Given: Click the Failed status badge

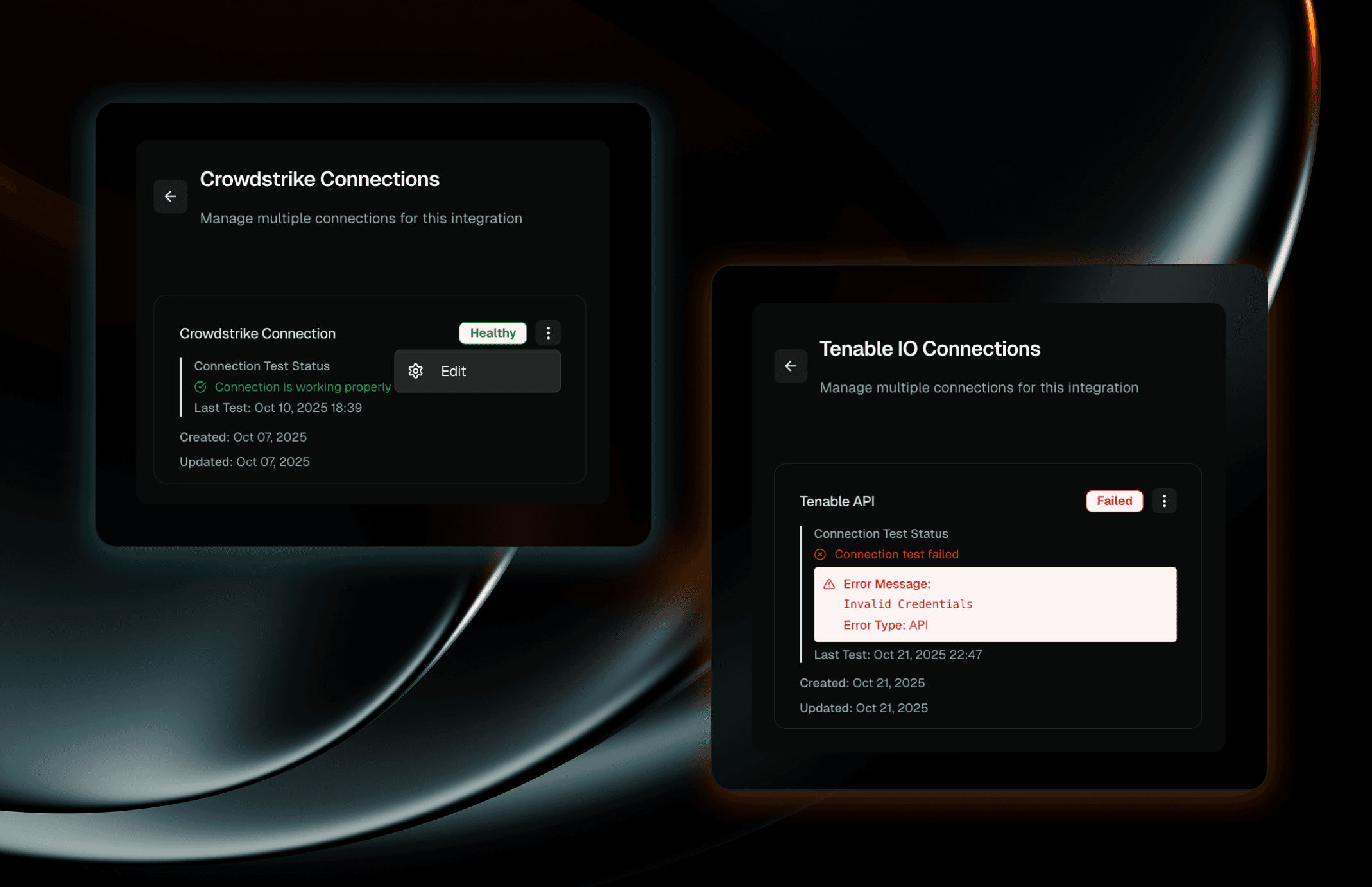Looking at the screenshot, I should [x=1114, y=501].
